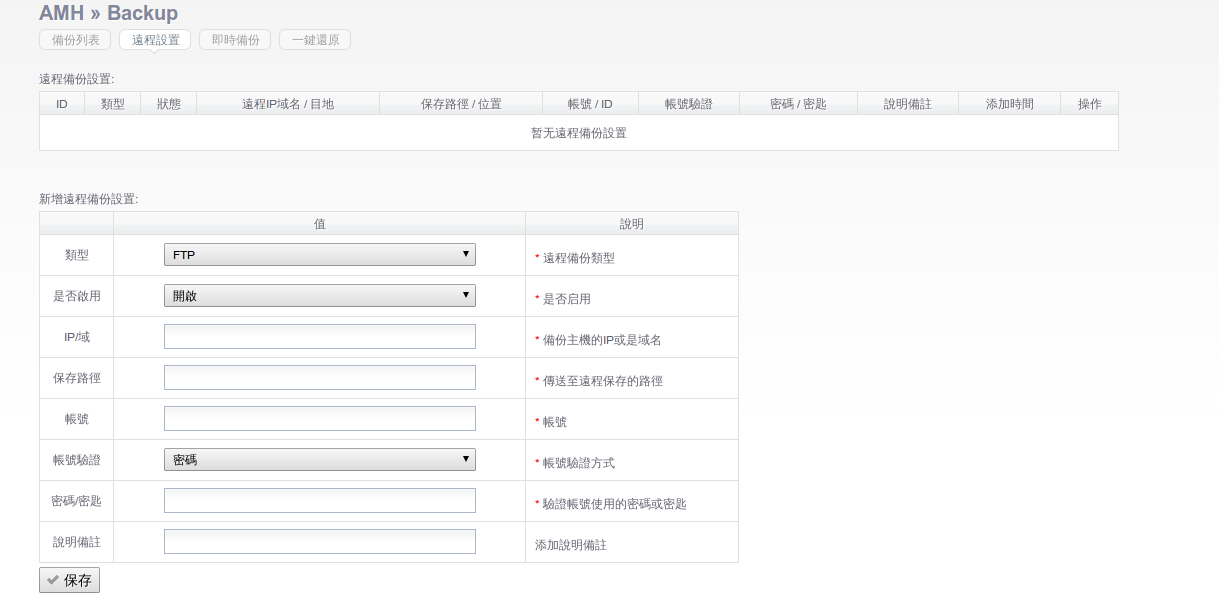The height and width of the screenshot is (614, 1219).
Task: Click the 說明備註 text field
Action: [x=319, y=542]
